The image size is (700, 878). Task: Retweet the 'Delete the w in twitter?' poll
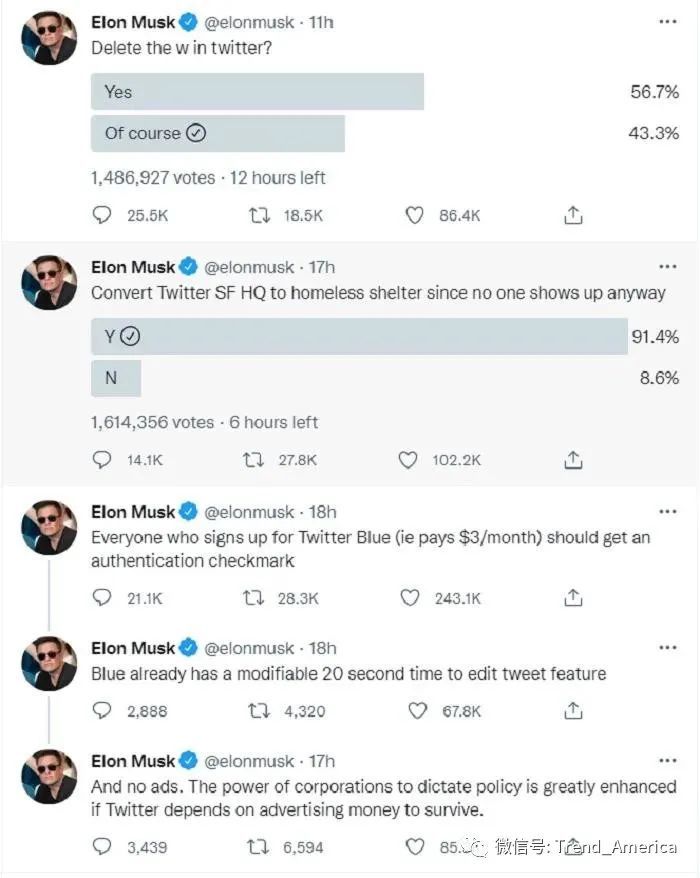[260, 215]
